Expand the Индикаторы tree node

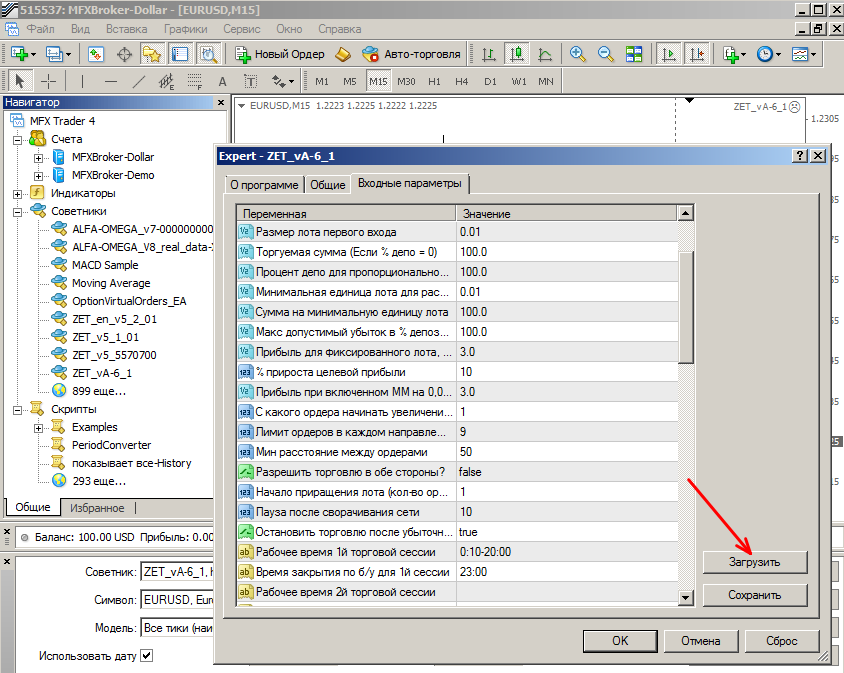pyautogui.click(x=18, y=194)
